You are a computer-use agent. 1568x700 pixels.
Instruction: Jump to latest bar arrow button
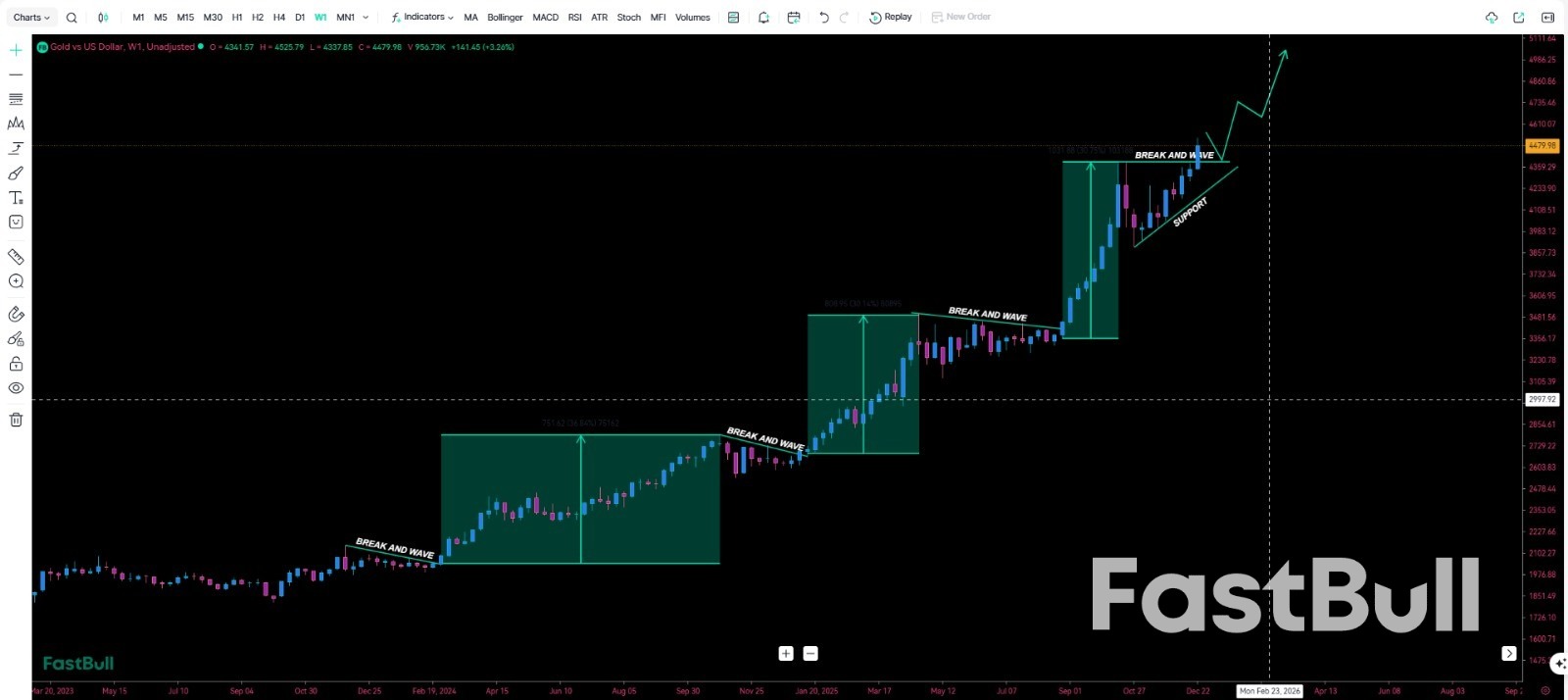coord(1509,653)
